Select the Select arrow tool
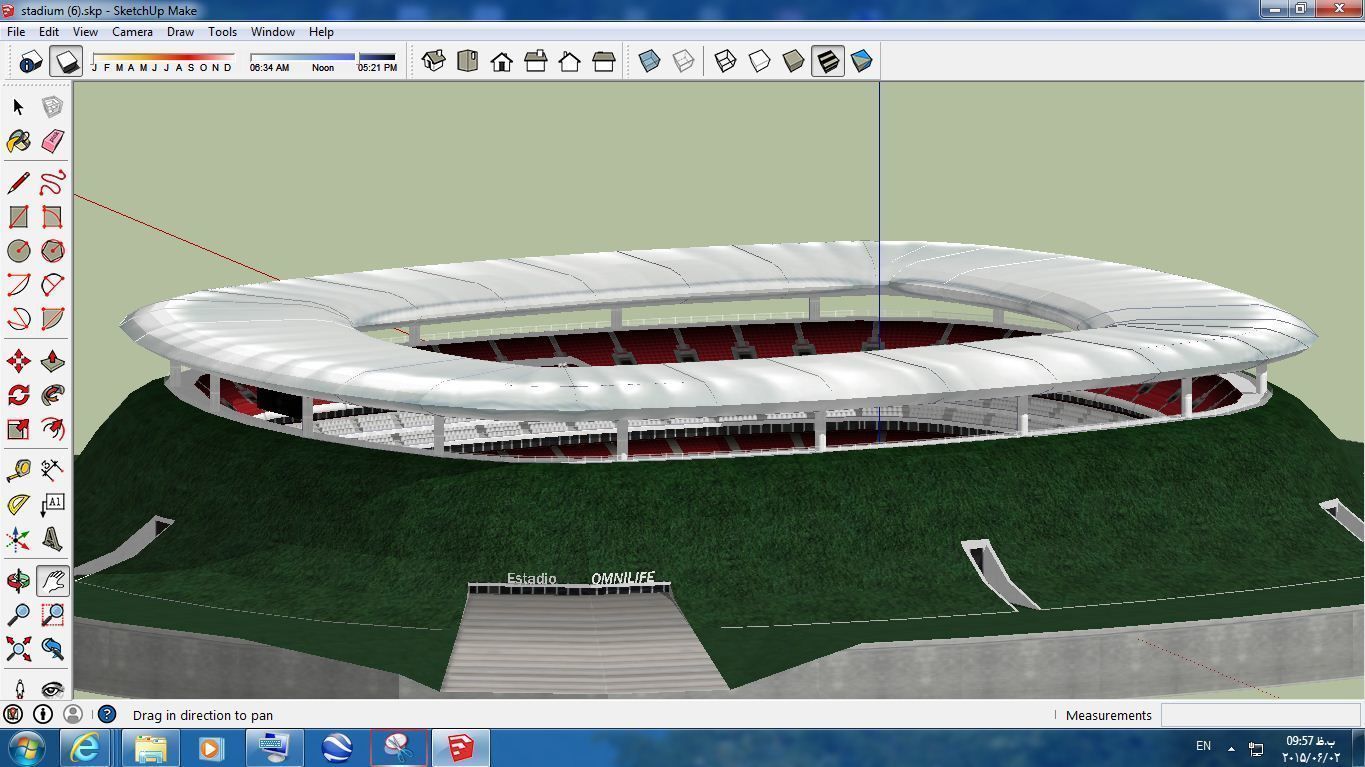This screenshot has width=1365, height=767. click(18, 107)
